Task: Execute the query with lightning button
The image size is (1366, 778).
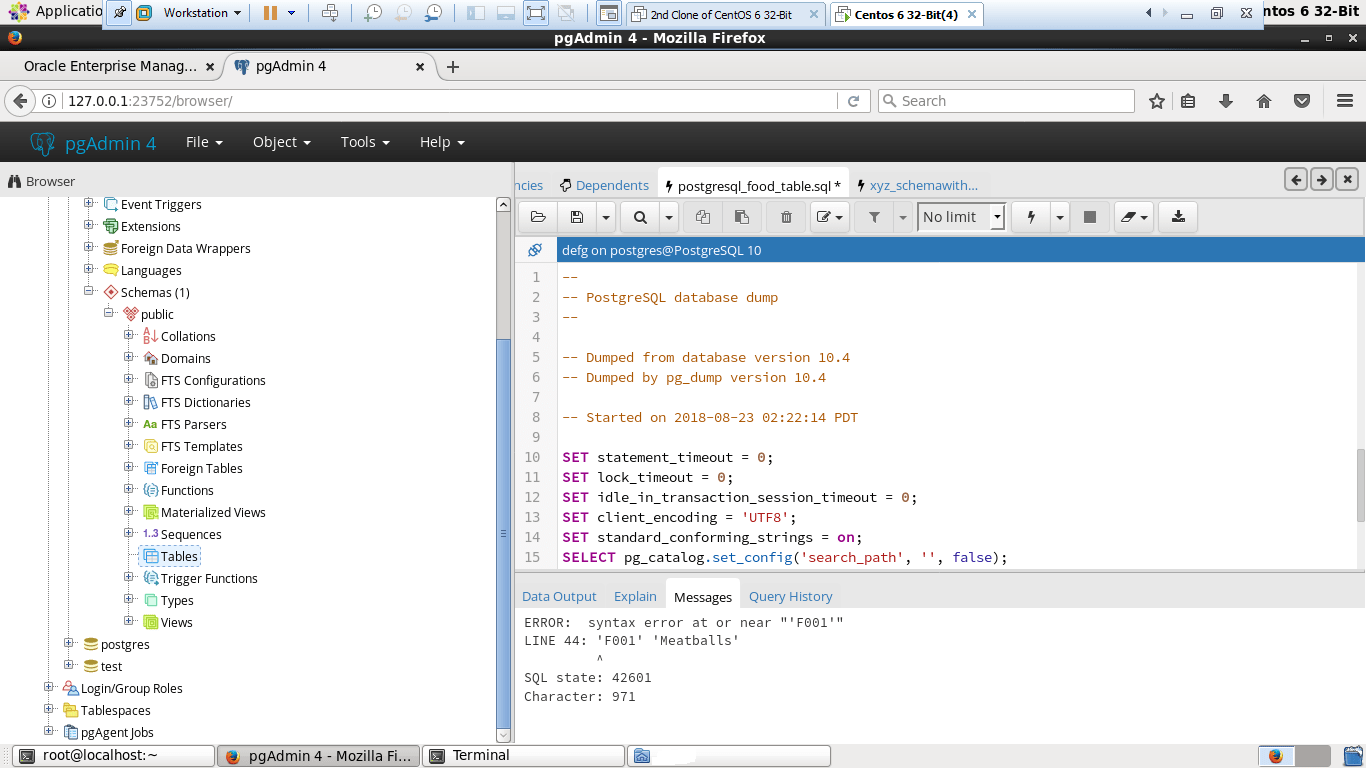Action: pos(1031,217)
